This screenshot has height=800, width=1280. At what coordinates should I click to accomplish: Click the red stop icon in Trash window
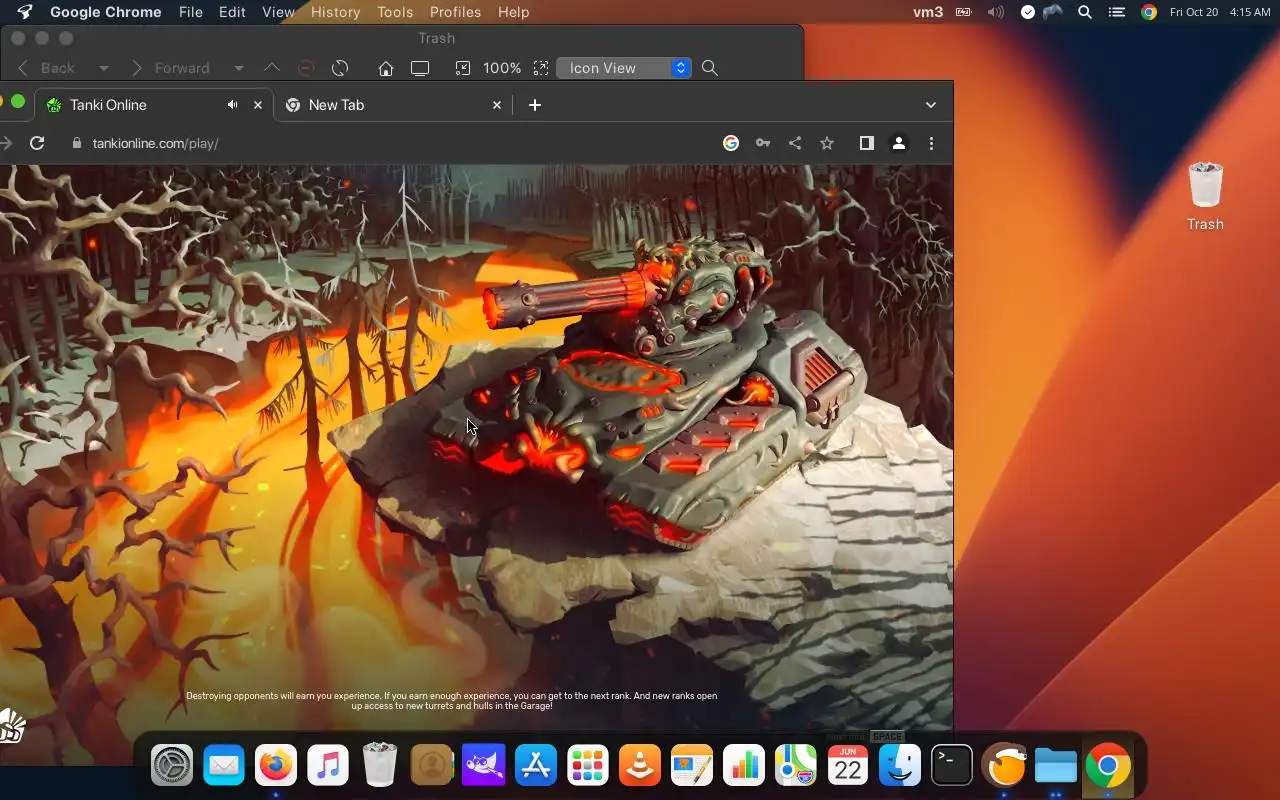pyautogui.click(x=306, y=68)
